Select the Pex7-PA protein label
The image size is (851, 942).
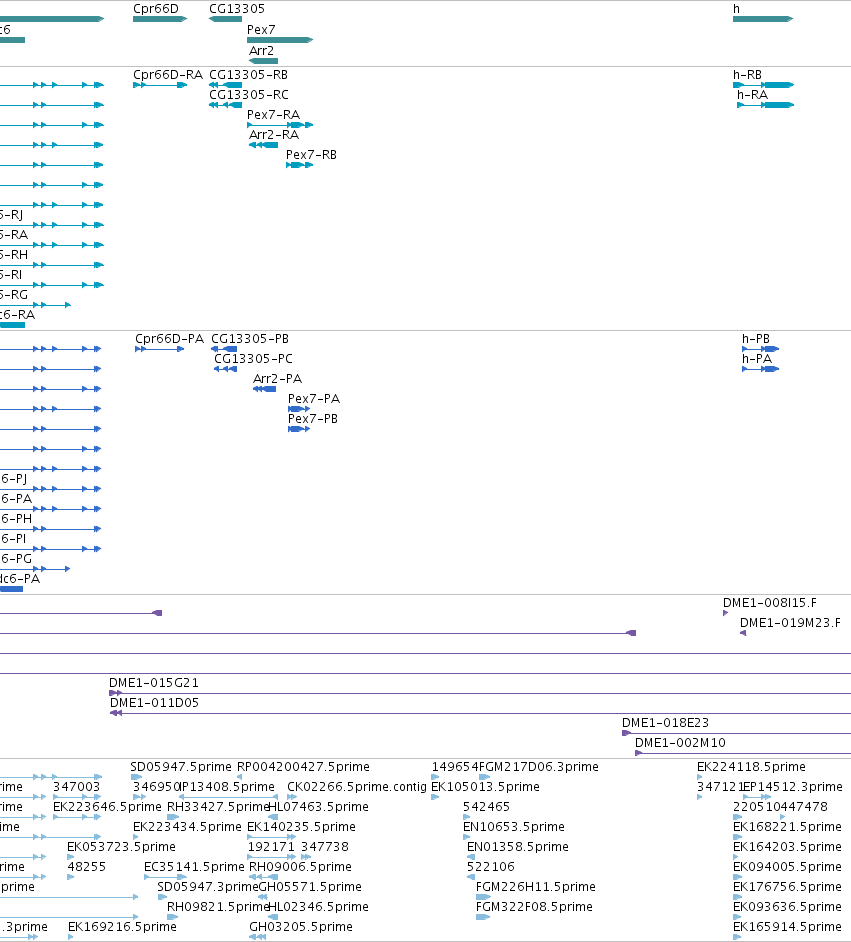click(313, 398)
